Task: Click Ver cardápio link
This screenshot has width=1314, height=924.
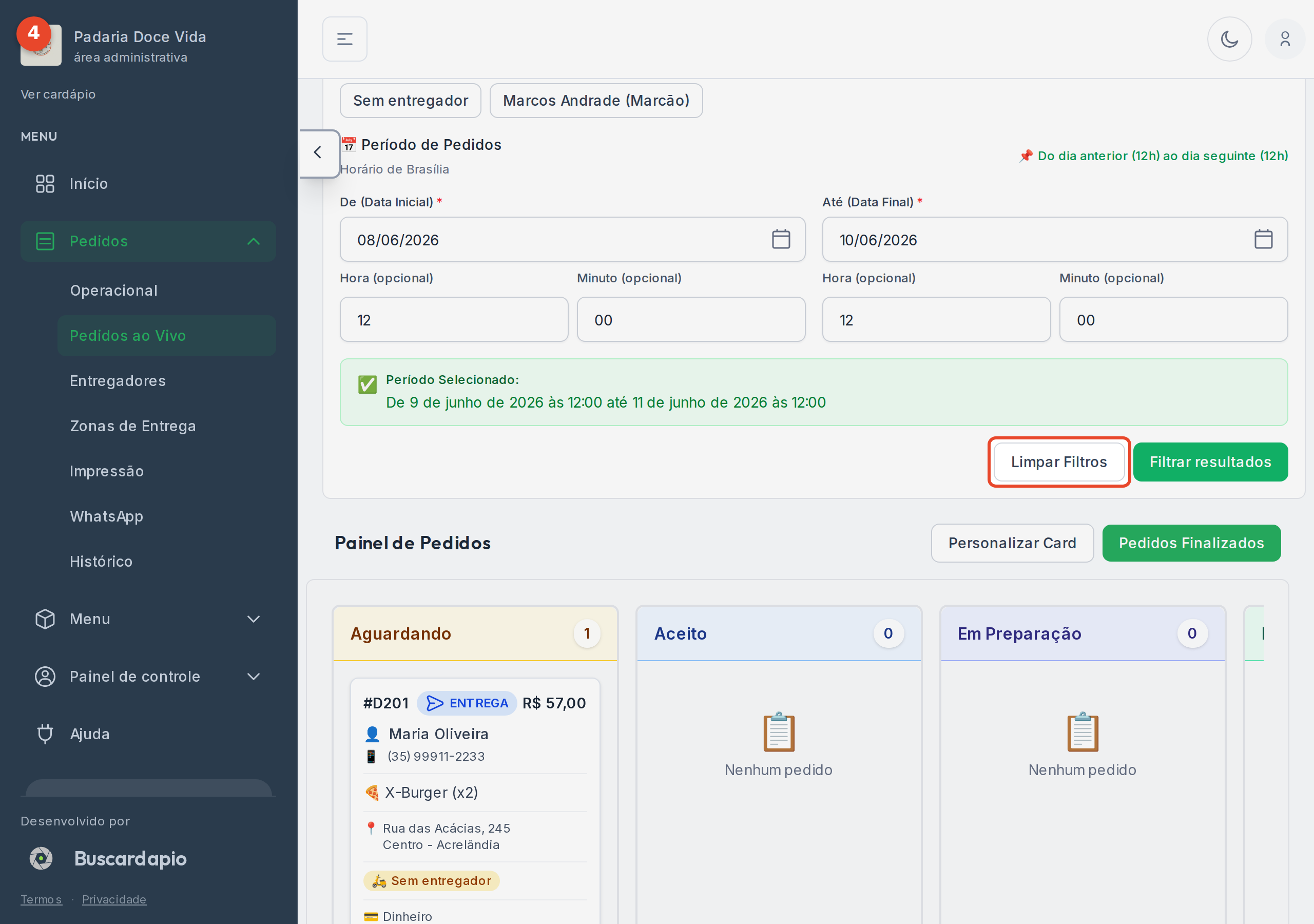Action: click(58, 94)
